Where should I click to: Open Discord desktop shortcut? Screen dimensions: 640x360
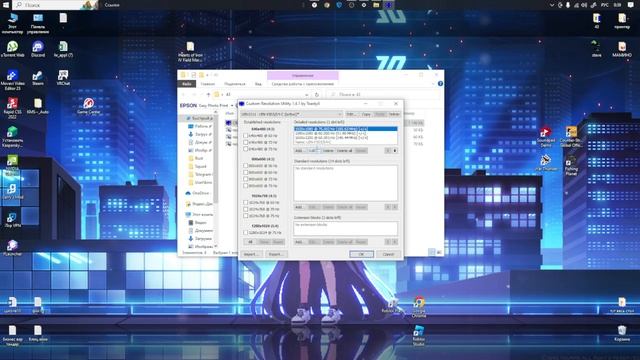(38, 49)
